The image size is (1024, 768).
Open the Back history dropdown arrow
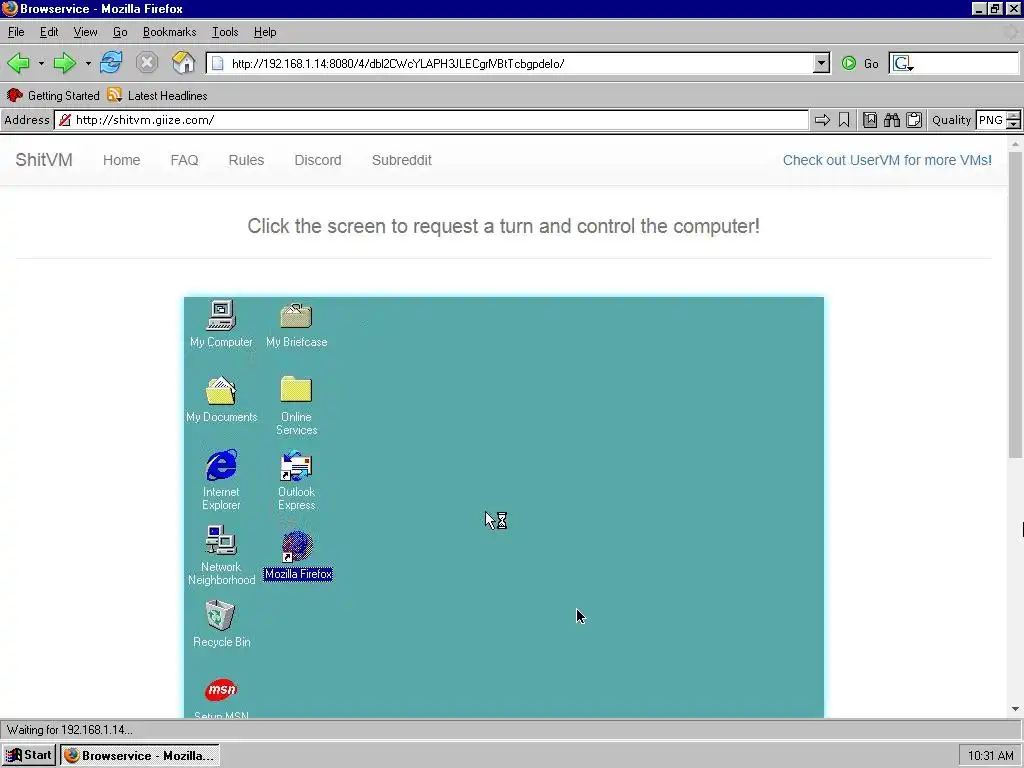pyautogui.click(x=41, y=63)
